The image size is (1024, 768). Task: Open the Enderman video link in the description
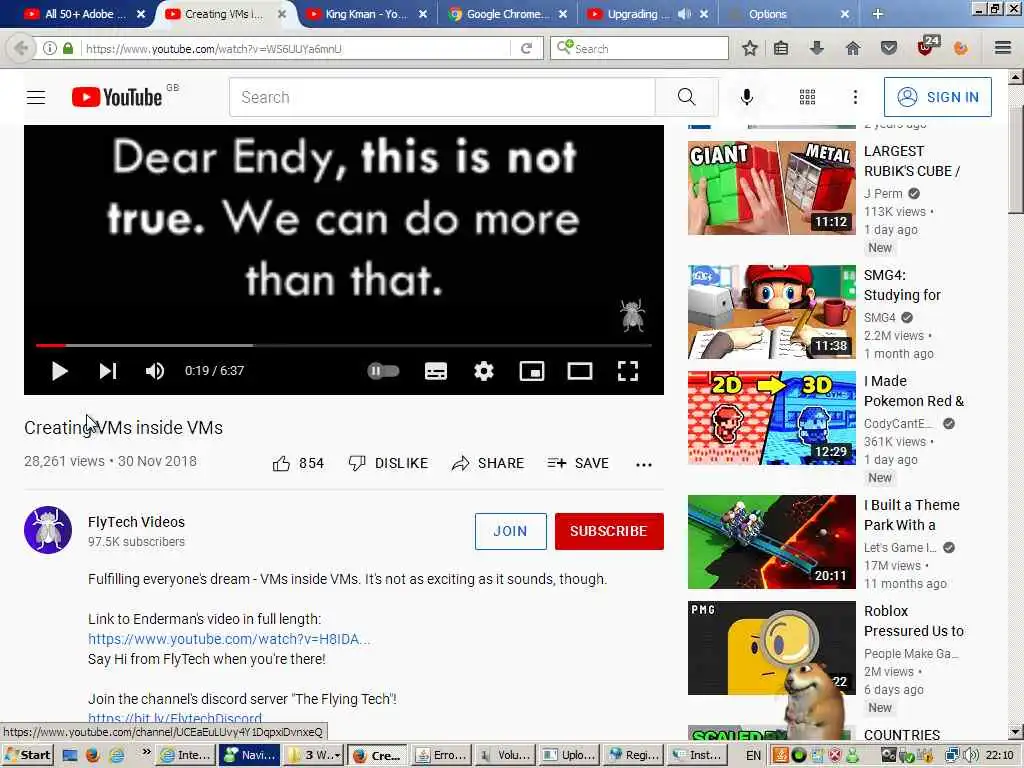pos(229,639)
